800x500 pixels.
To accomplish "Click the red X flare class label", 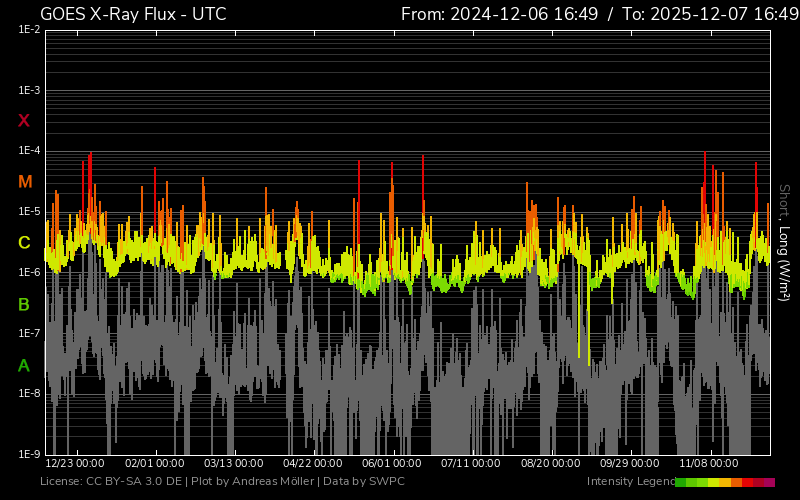I will coord(24,121).
